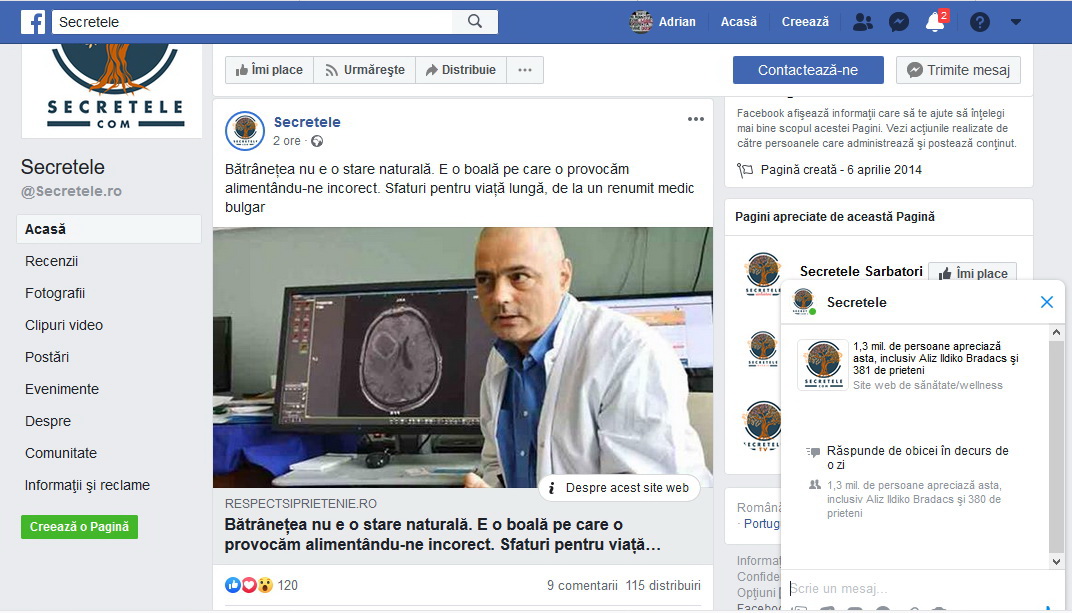Click the Facebook search input field
This screenshot has height=613, width=1072.
[x=252, y=22]
